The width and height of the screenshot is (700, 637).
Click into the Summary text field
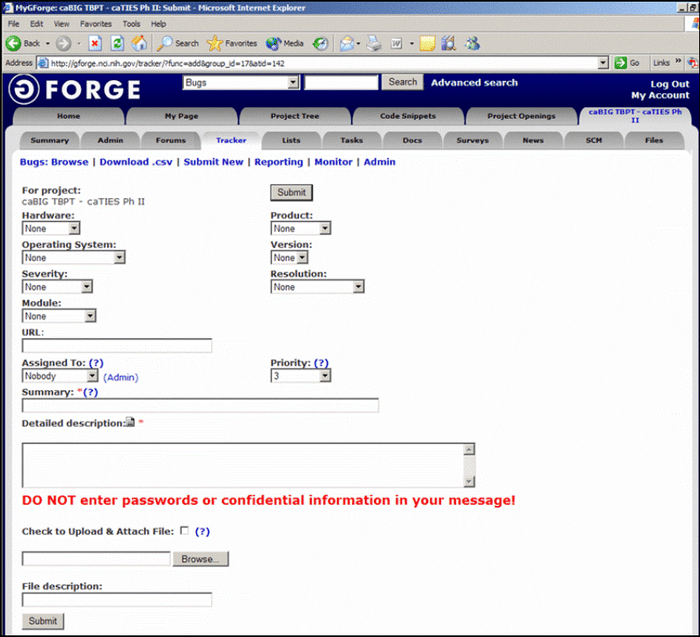click(x=200, y=406)
